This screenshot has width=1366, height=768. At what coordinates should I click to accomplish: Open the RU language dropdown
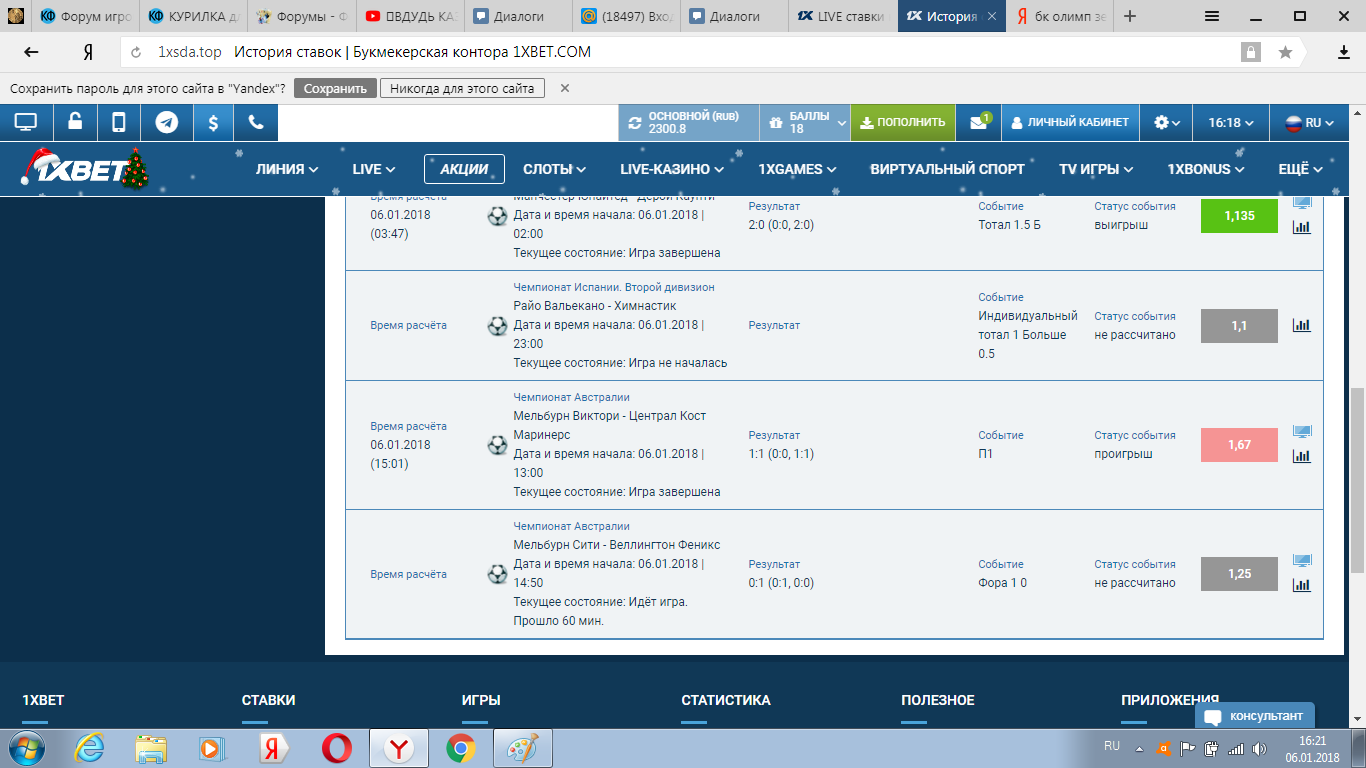(x=1309, y=122)
